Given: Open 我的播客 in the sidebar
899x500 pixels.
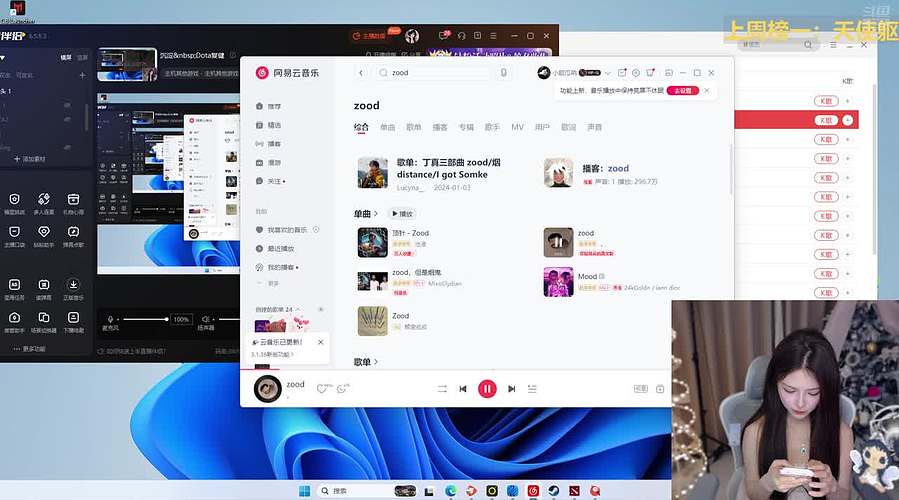Looking at the screenshot, I should [276, 268].
